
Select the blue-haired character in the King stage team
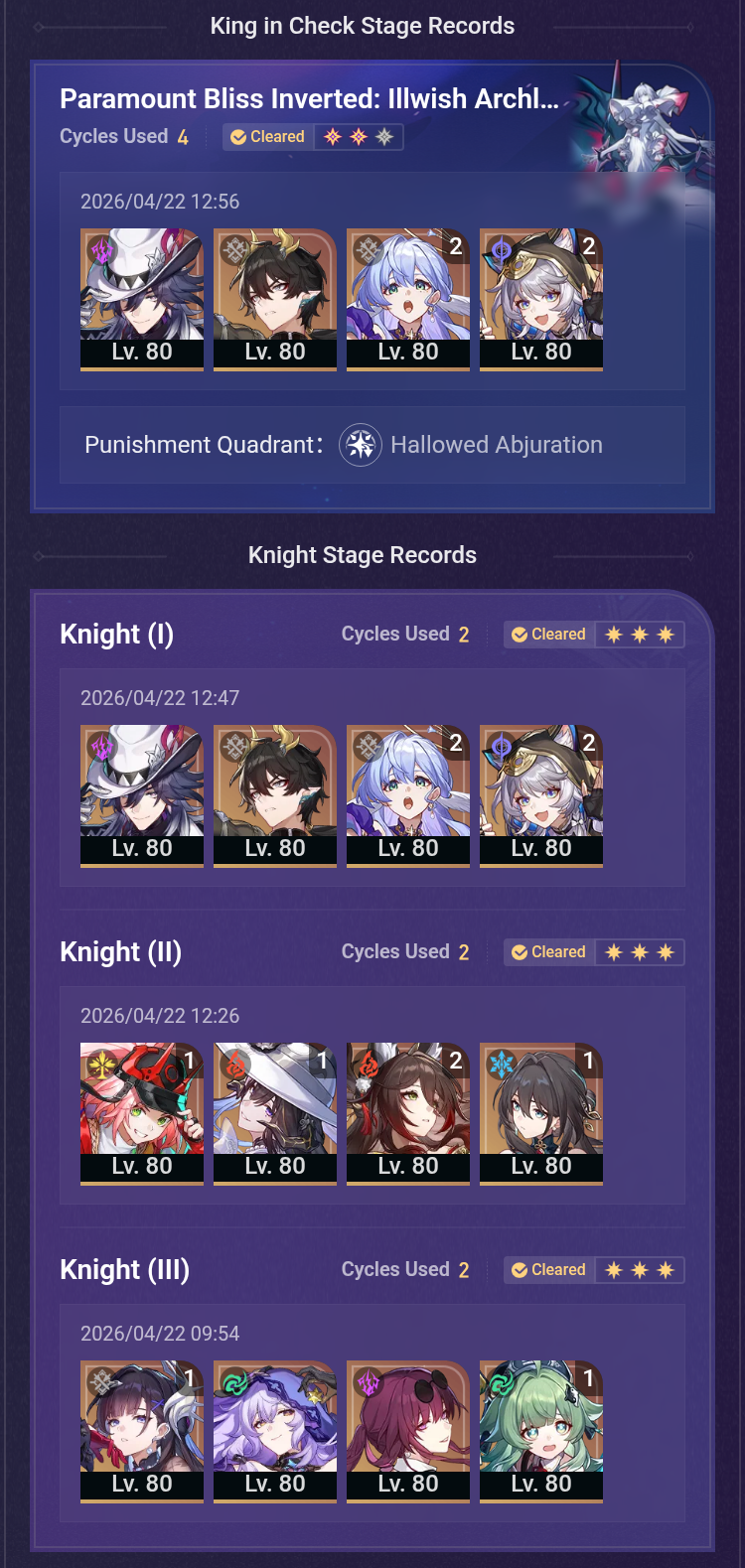(408, 300)
